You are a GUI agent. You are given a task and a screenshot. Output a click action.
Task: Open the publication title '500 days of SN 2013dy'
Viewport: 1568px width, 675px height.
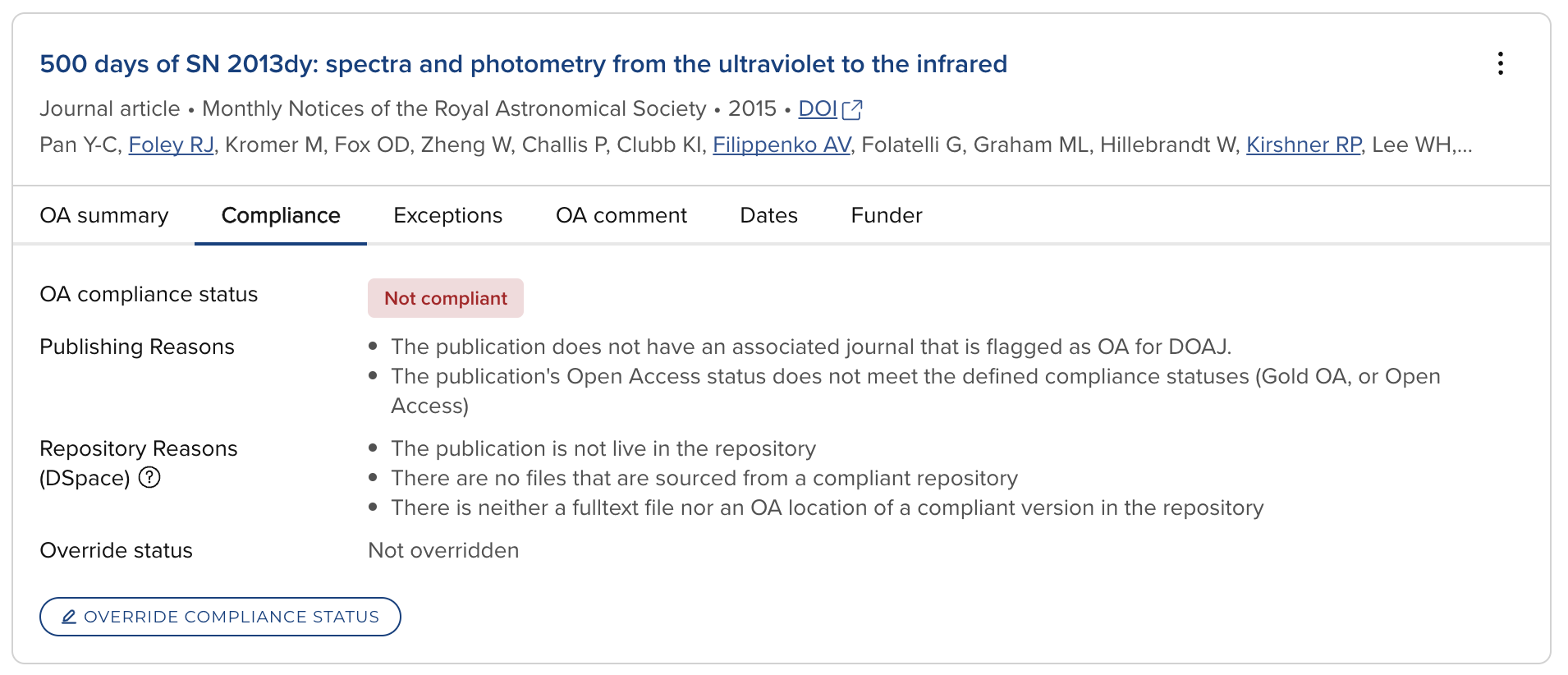pyautogui.click(x=523, y=64)
